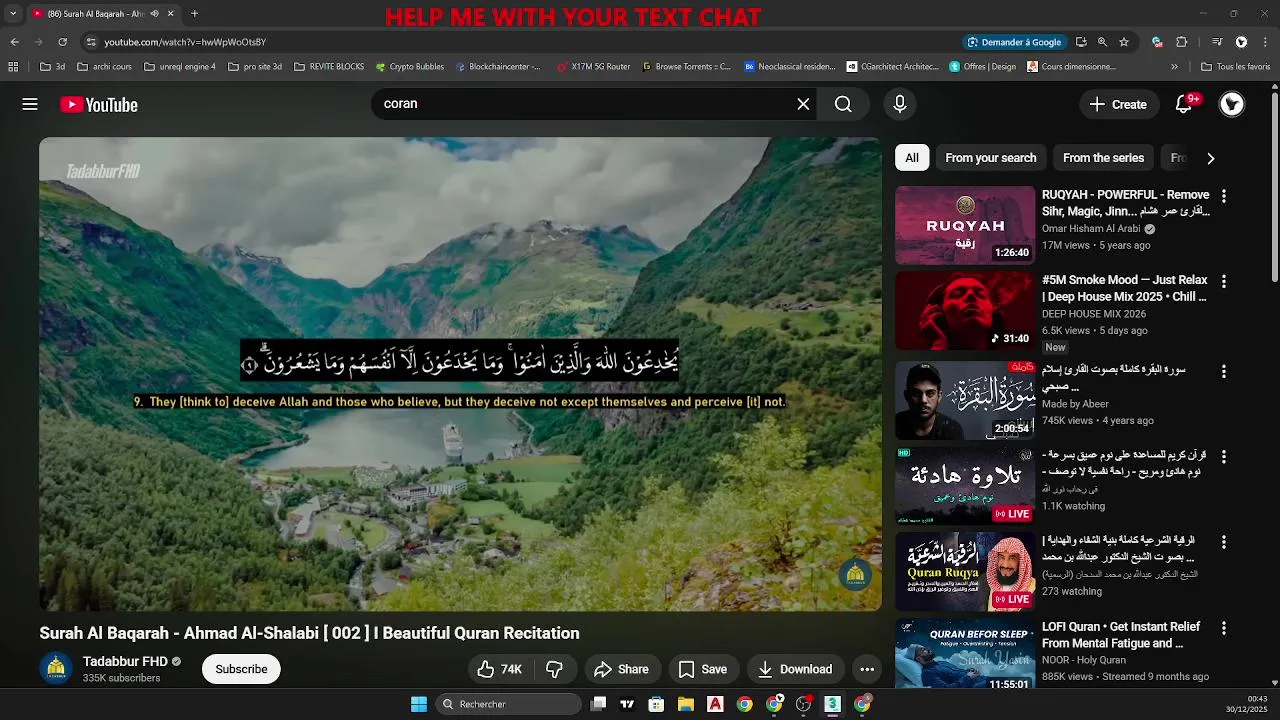Dislike the video with thumbs-down
The width and height of the screenshot is (1280, 720).
554,669
